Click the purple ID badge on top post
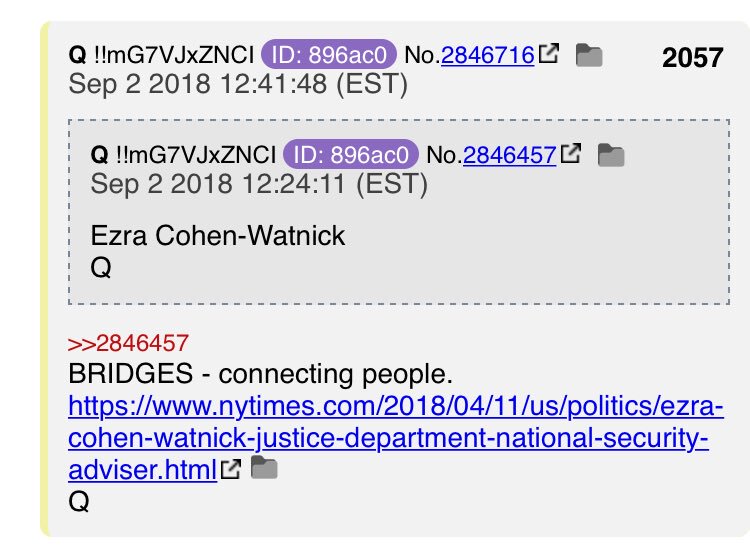Screen dimensions: 750x554 [329, 55]
